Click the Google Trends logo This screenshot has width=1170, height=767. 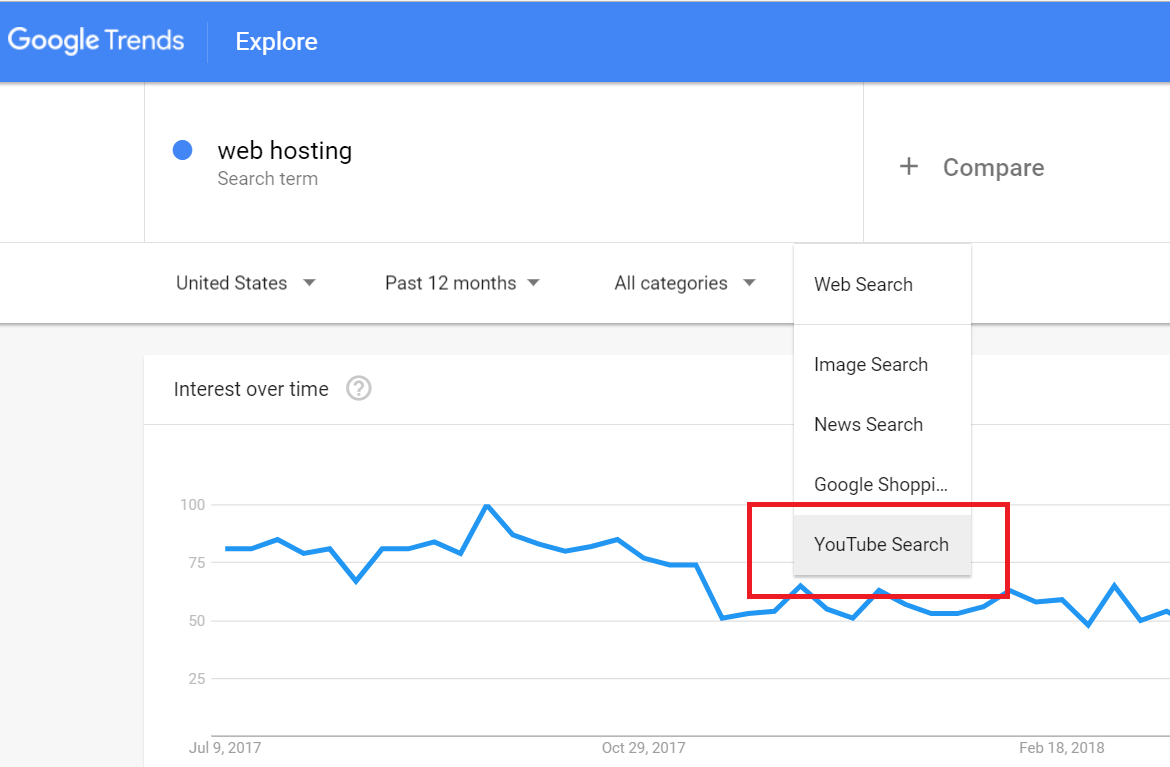point(96,41)
